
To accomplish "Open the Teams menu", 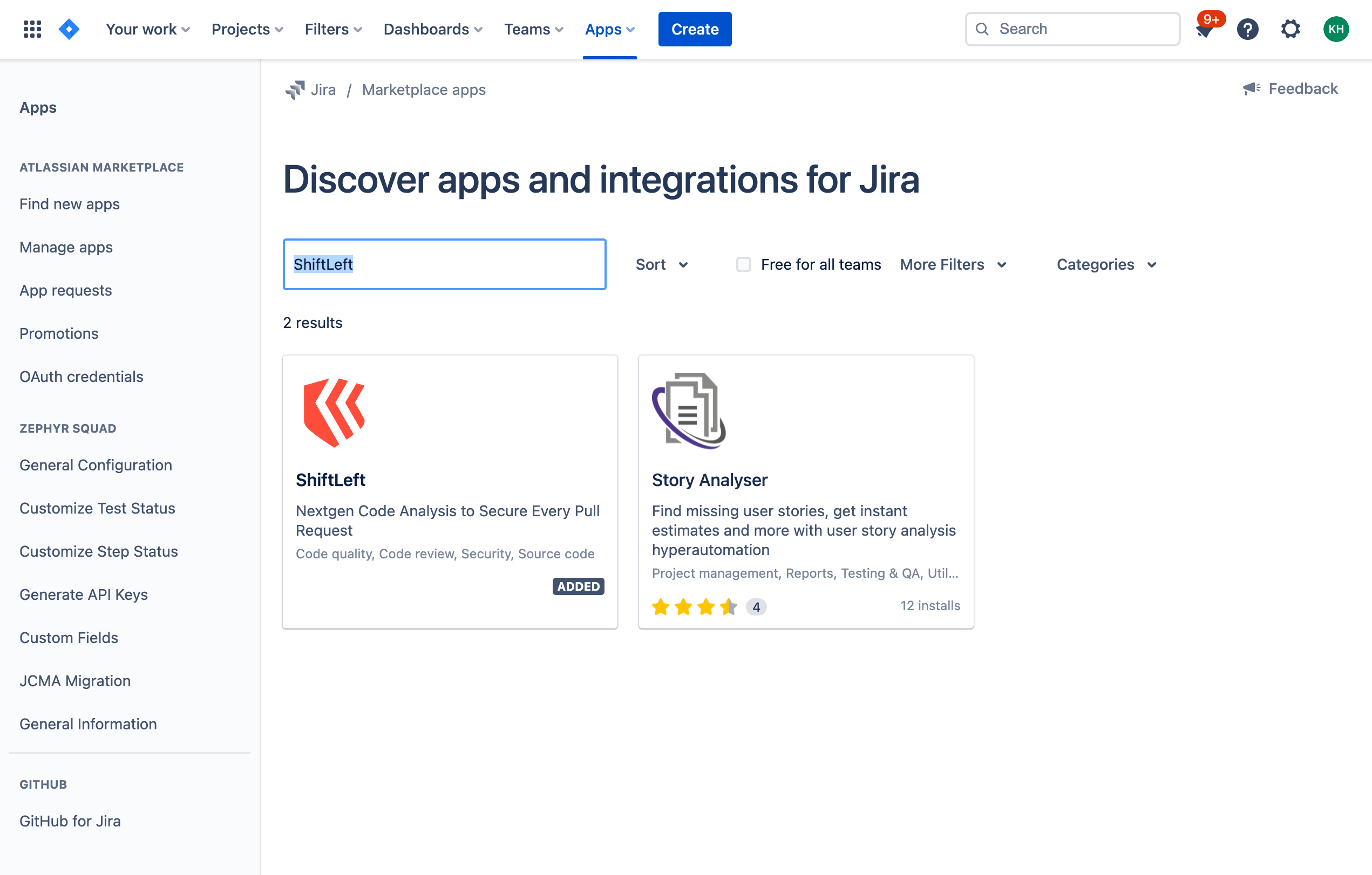I will (x=534, y=29).
